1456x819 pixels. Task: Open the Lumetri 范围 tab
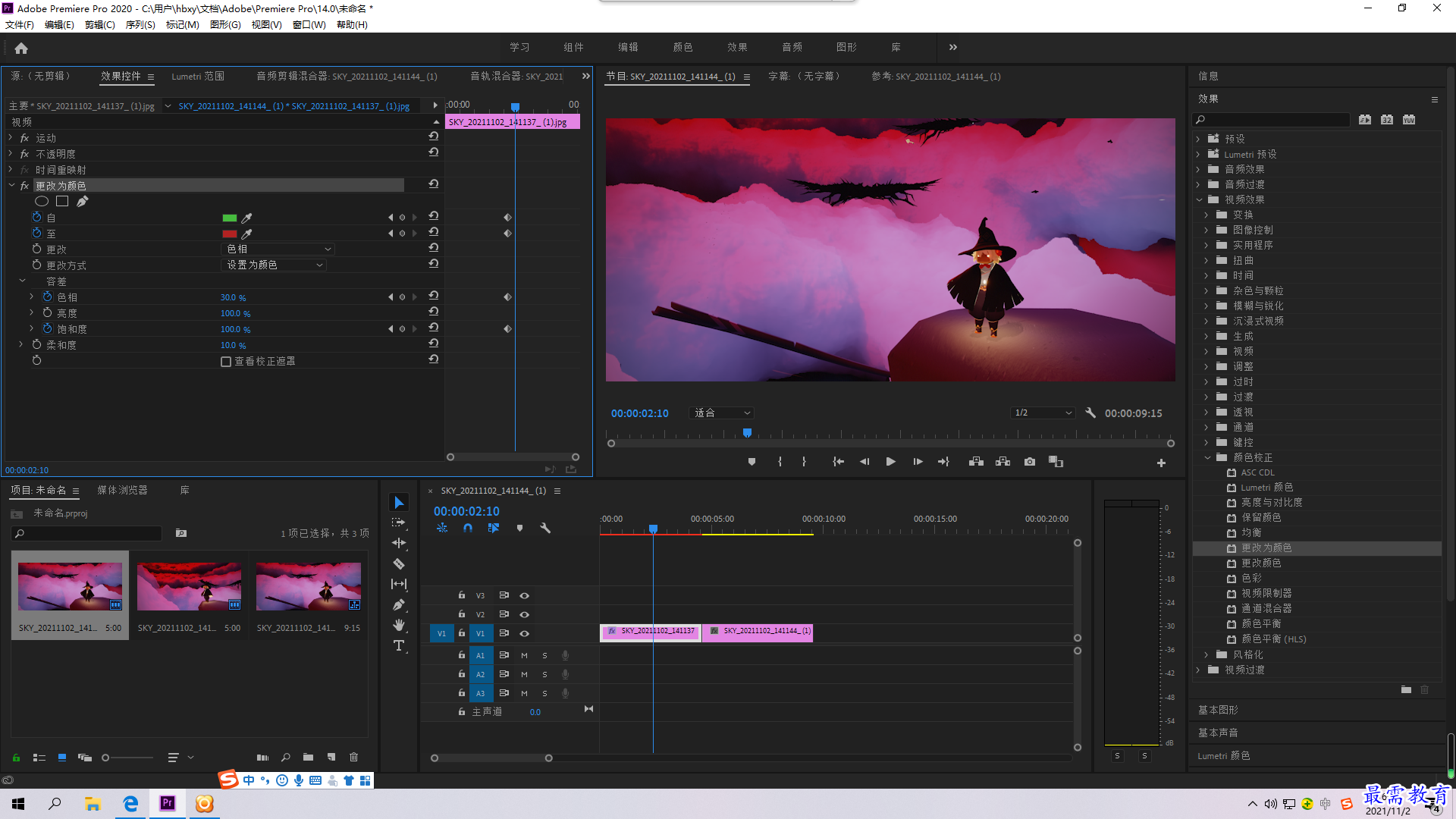point(198,77)
